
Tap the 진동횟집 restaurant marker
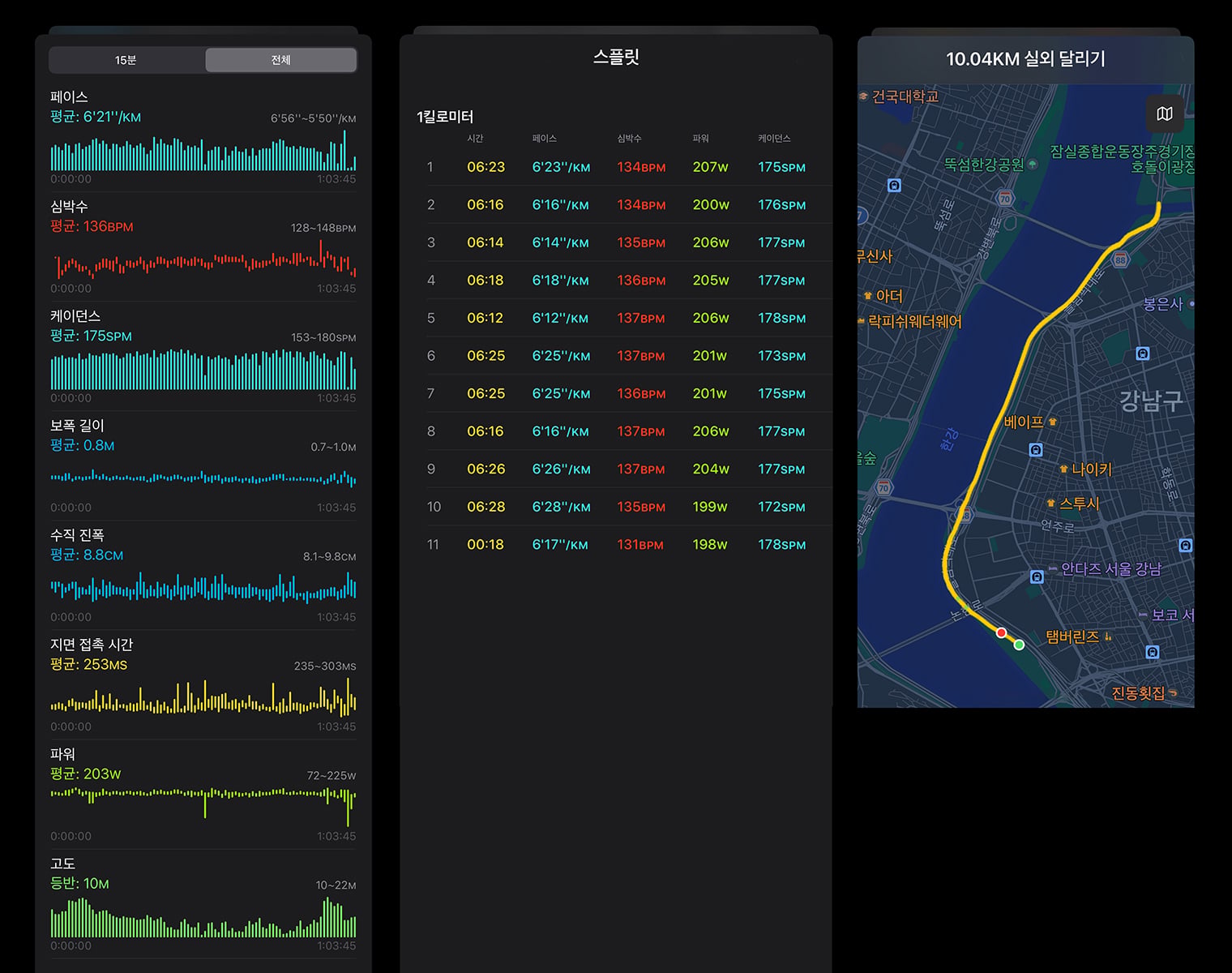[x=1144, y=692]
